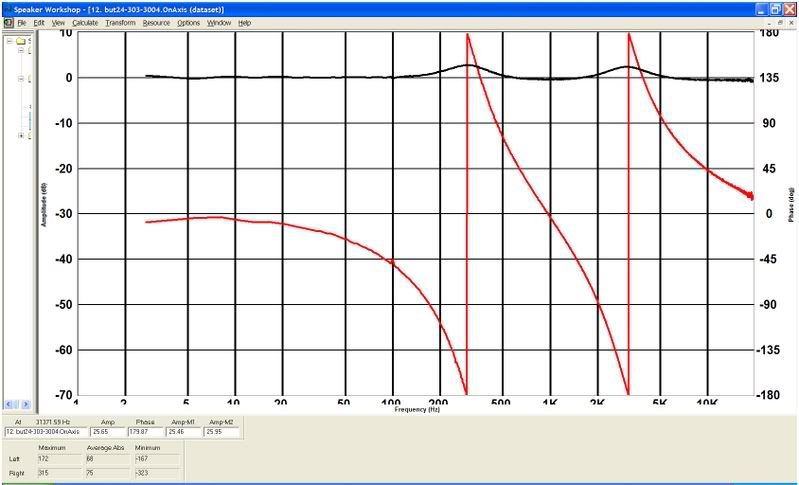Collapse the second-level tree node below root
The height and width of the screenshot is (485, 799).
pyautogui.click(x=21, y=50)
